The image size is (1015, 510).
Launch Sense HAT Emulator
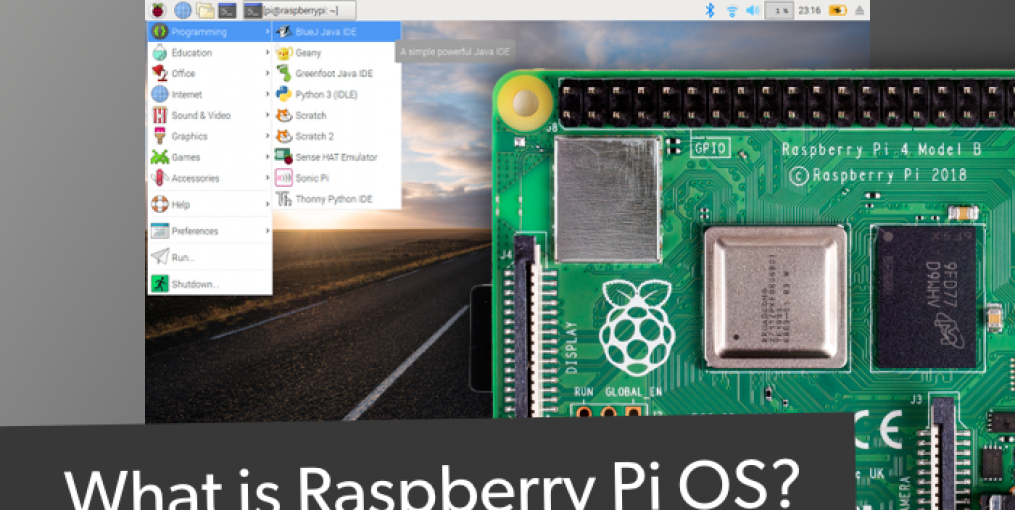coord(337,157)
